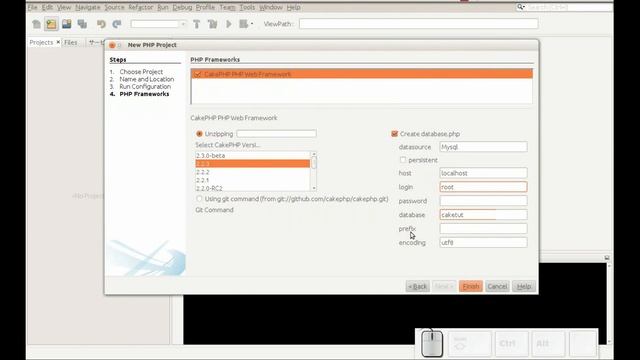
Task: Click the search magnifier icon
Action: pos(520,7)
